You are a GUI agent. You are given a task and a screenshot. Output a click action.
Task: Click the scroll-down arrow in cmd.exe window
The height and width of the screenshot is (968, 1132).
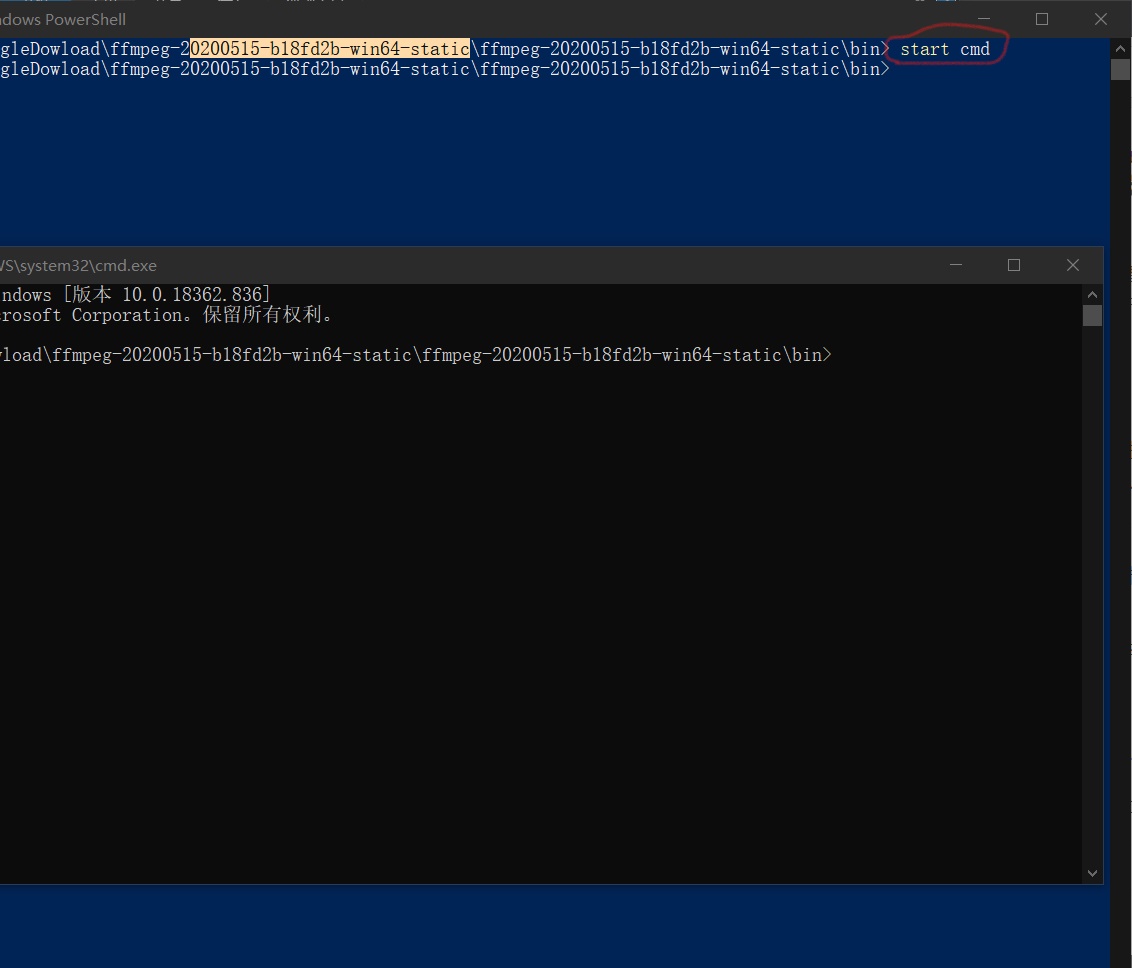click(1092, 872)
